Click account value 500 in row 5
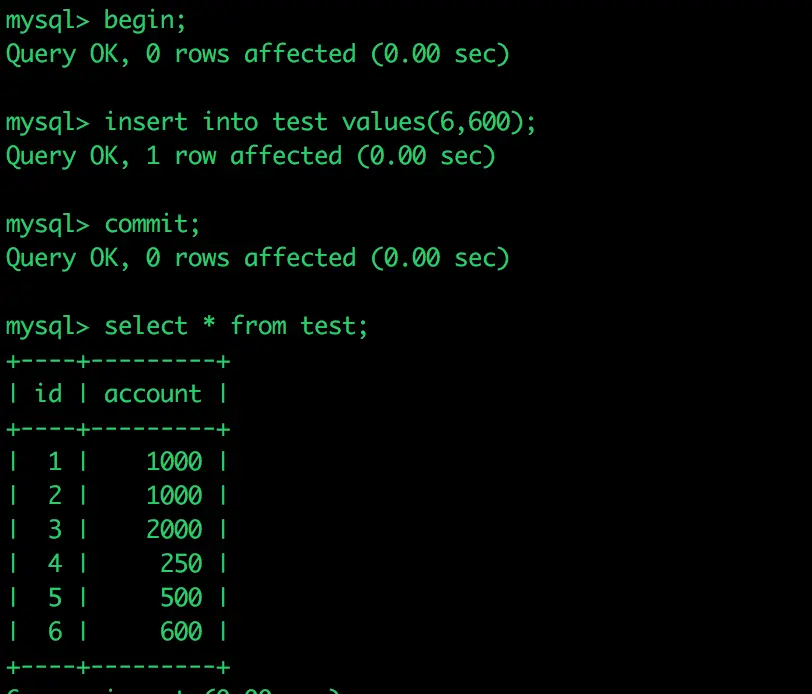 click(181, 598)
